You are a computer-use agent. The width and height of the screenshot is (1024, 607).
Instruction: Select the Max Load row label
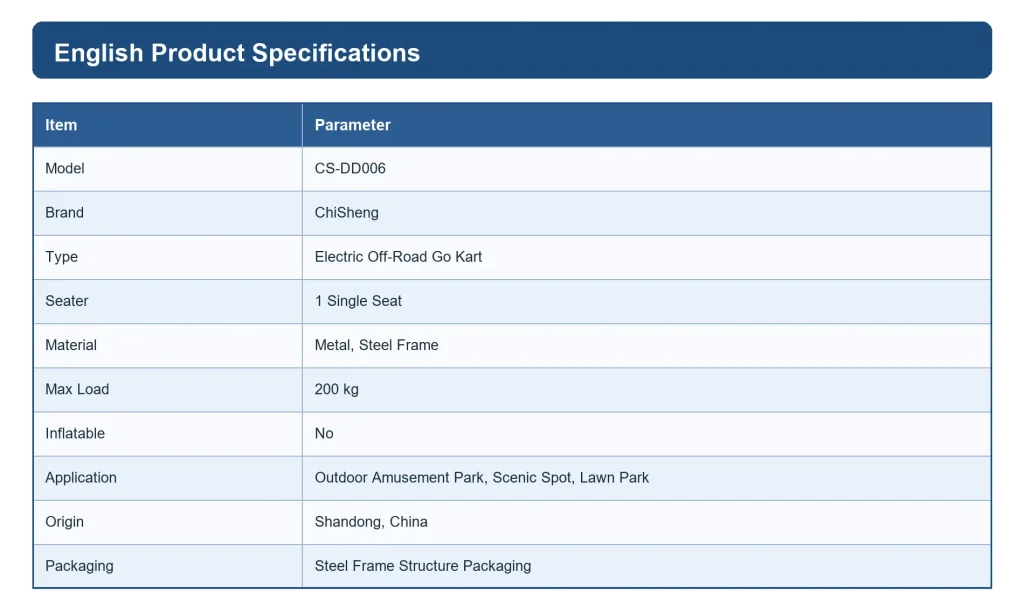click(x=77, y=389)
